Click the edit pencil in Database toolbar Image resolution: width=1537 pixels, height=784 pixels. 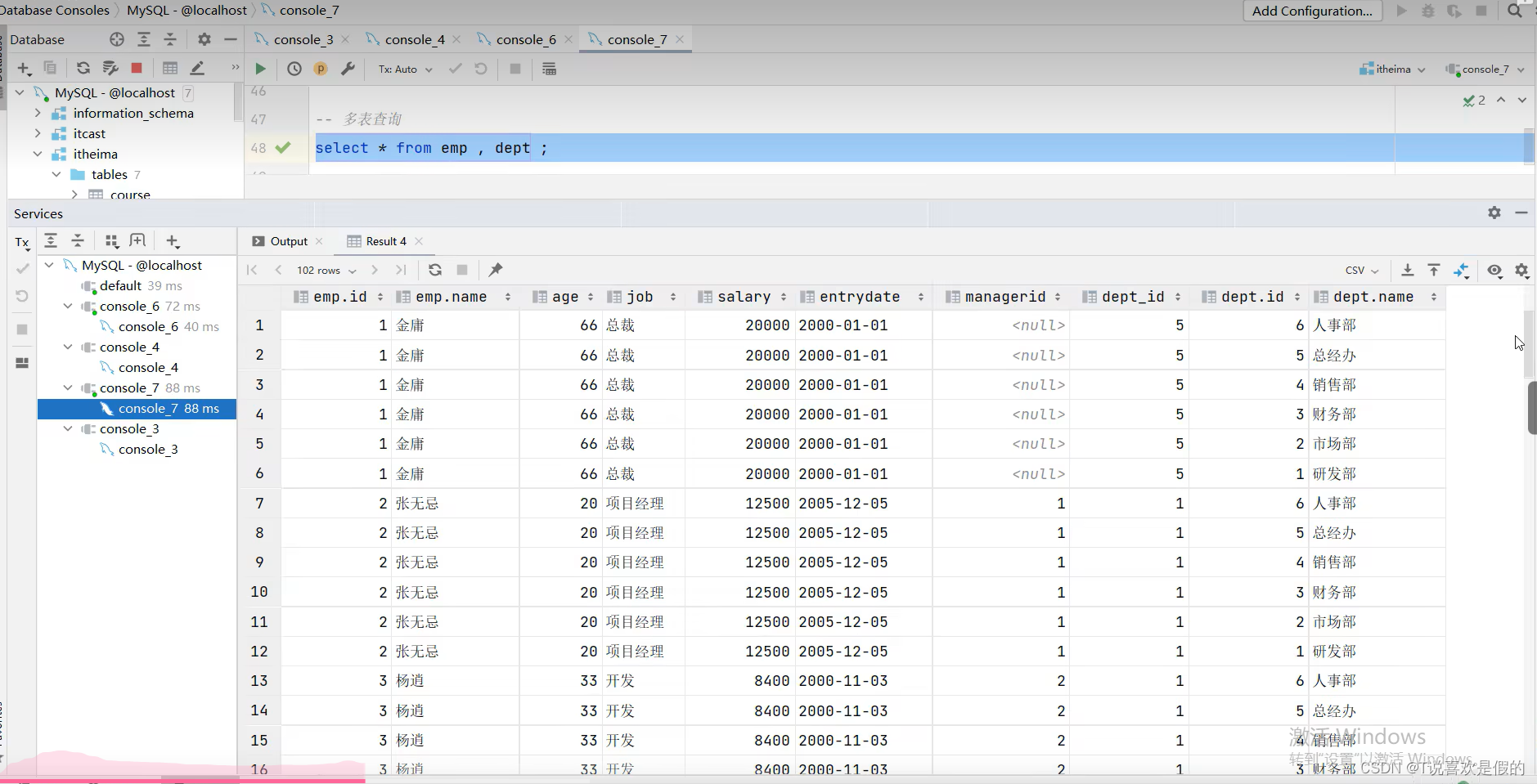pyautogui.click(x=197, y=69)
